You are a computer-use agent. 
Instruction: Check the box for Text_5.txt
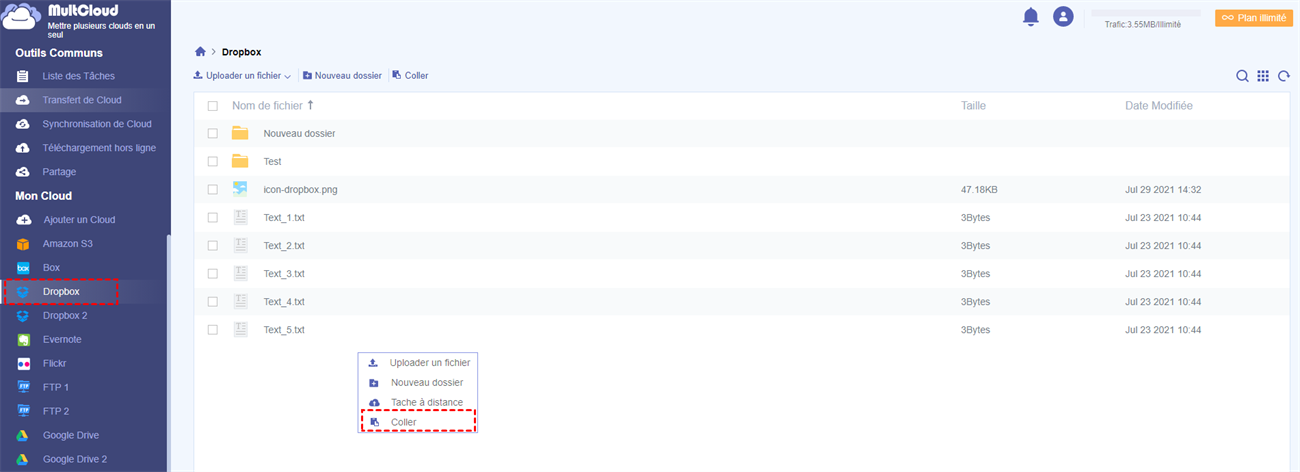212,329
